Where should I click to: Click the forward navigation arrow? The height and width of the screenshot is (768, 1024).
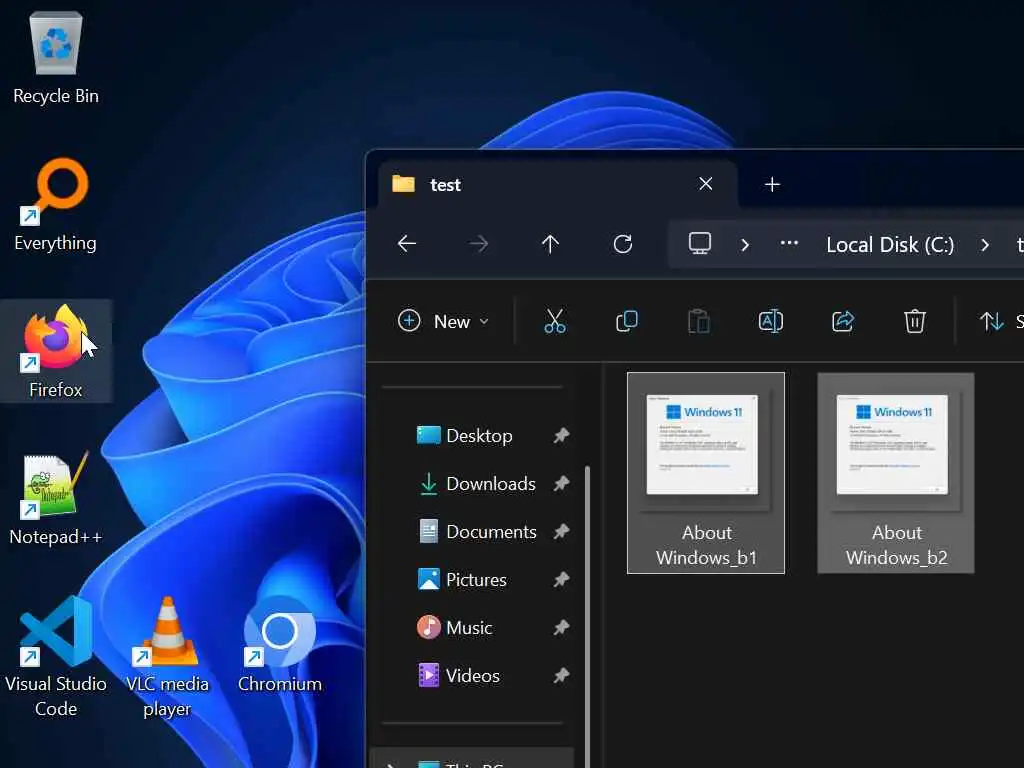(x=479, y=244)
